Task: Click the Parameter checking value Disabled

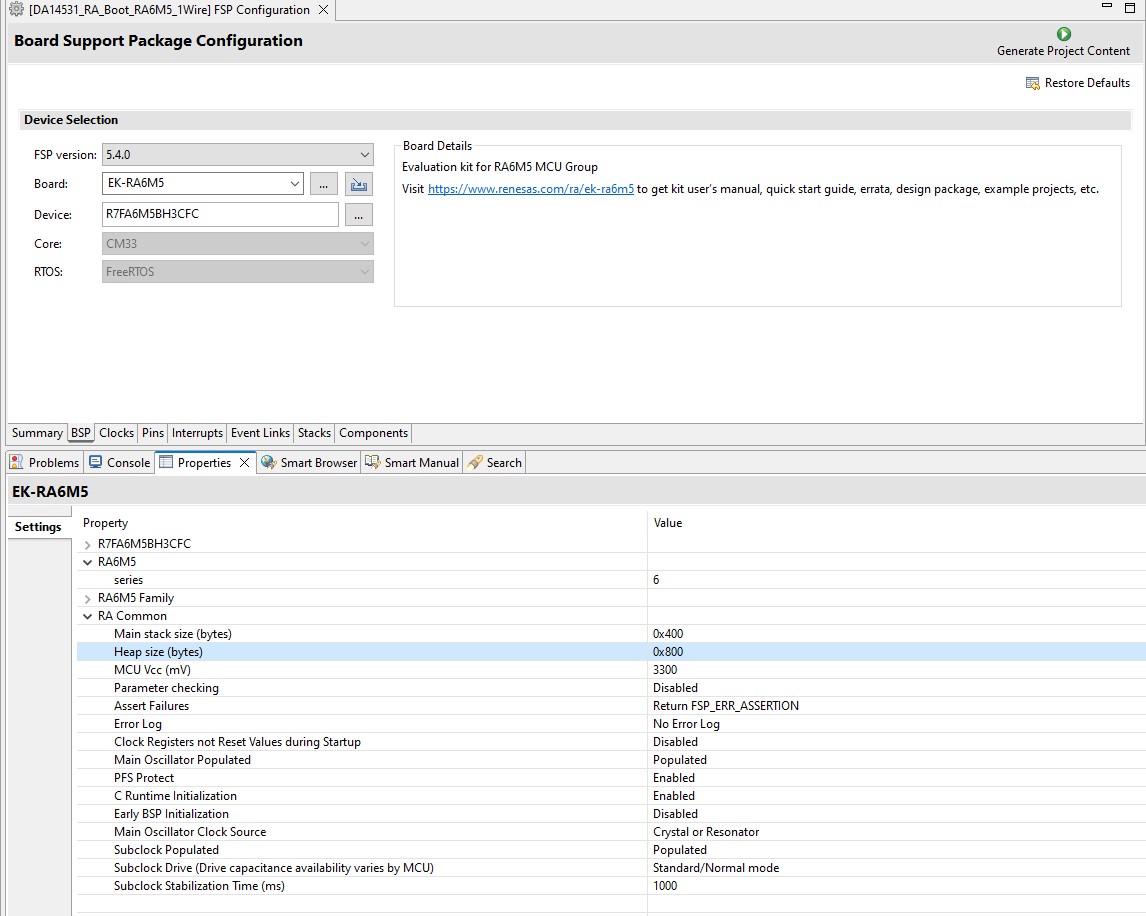Action: [675, 688]
